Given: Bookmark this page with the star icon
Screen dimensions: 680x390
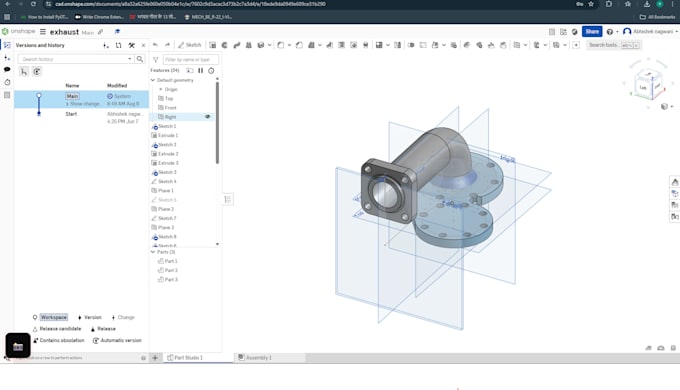Looking at the screenshot, I should pos(591,4).
